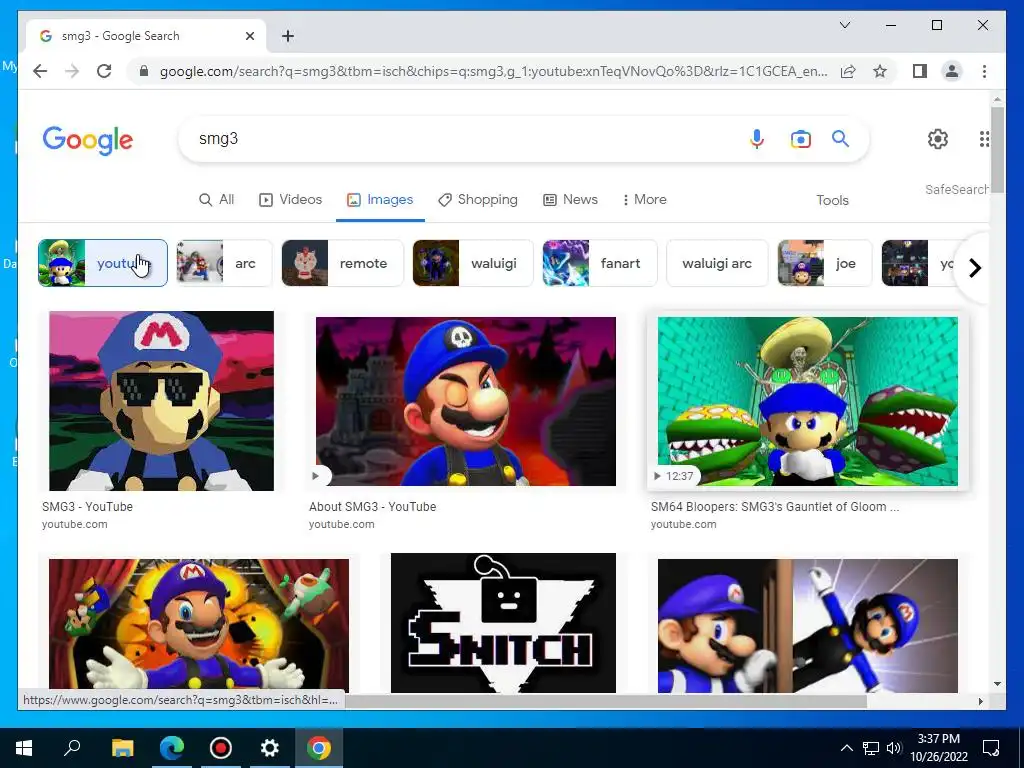The height and width of the screenshot is (768, 1024).
Task: Open the Google apps grid
Action: tap(984, 138)
